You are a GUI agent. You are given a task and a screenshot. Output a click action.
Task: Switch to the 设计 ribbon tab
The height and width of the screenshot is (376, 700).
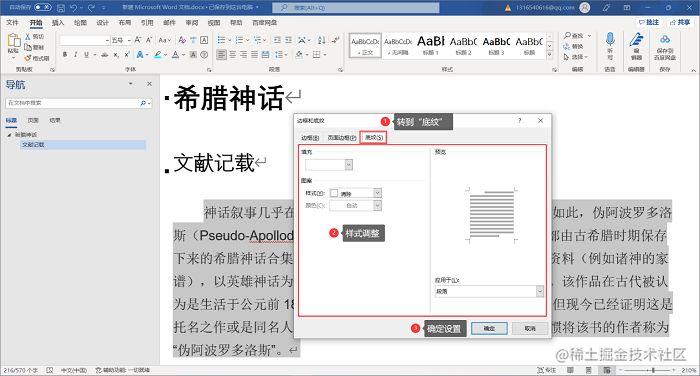(x=103, y=23)
